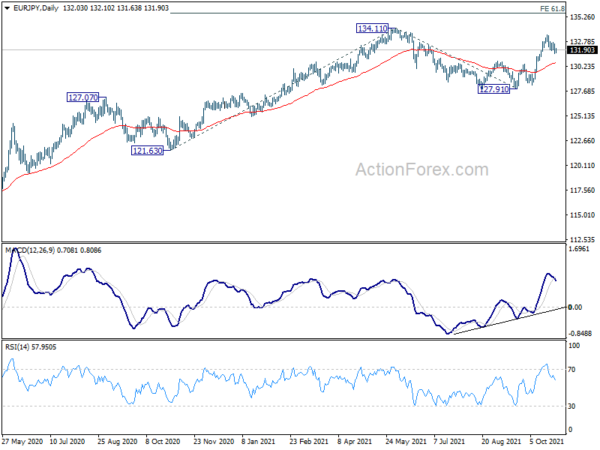Click the 127.910 price label
The height and width of the screenshot is (450, 600).
pyautogui.click(x=494, y=89)
